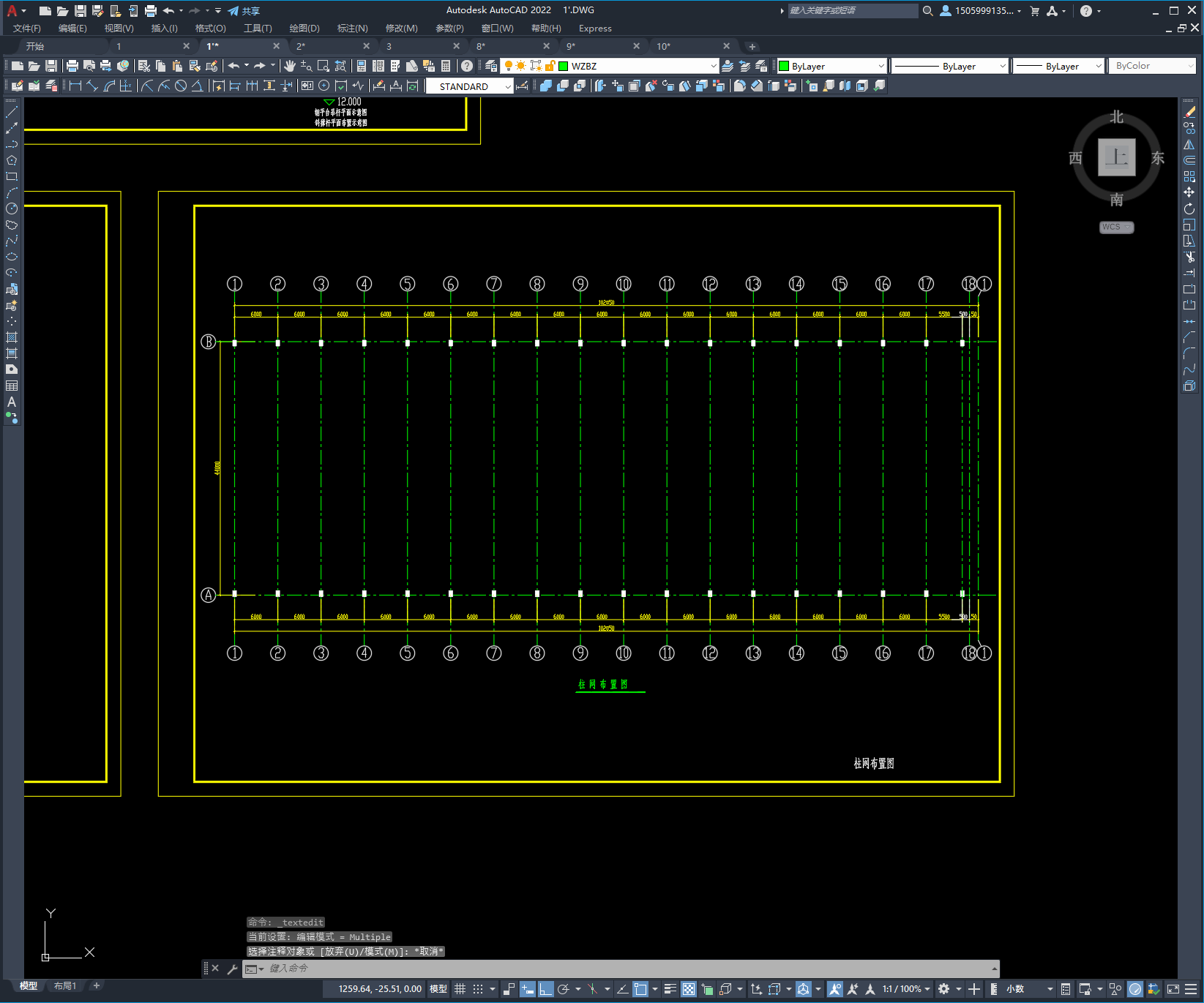Image resolution: width=1204 pixels, height=1003 pixels.
Task: Open the QuickCalc calculator icon
Action: point(446,66)
